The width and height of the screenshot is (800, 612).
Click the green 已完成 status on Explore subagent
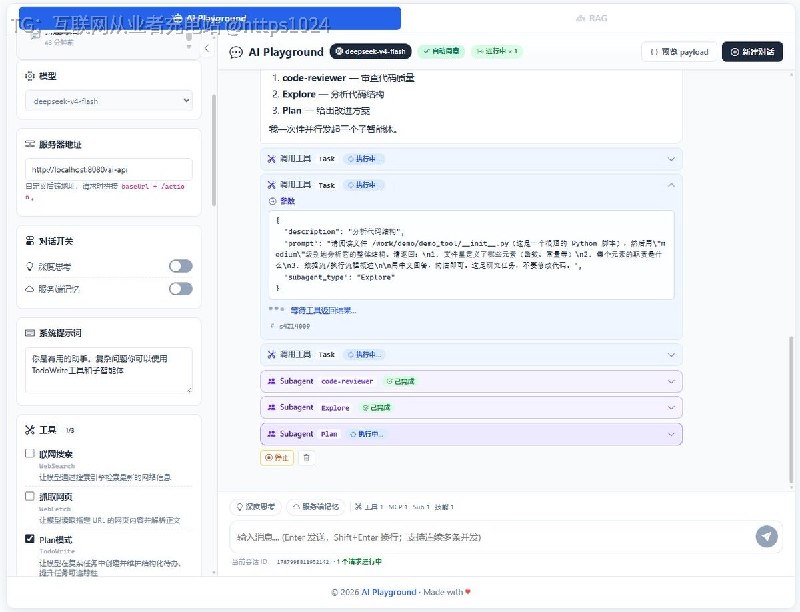(x=377, y=407)
